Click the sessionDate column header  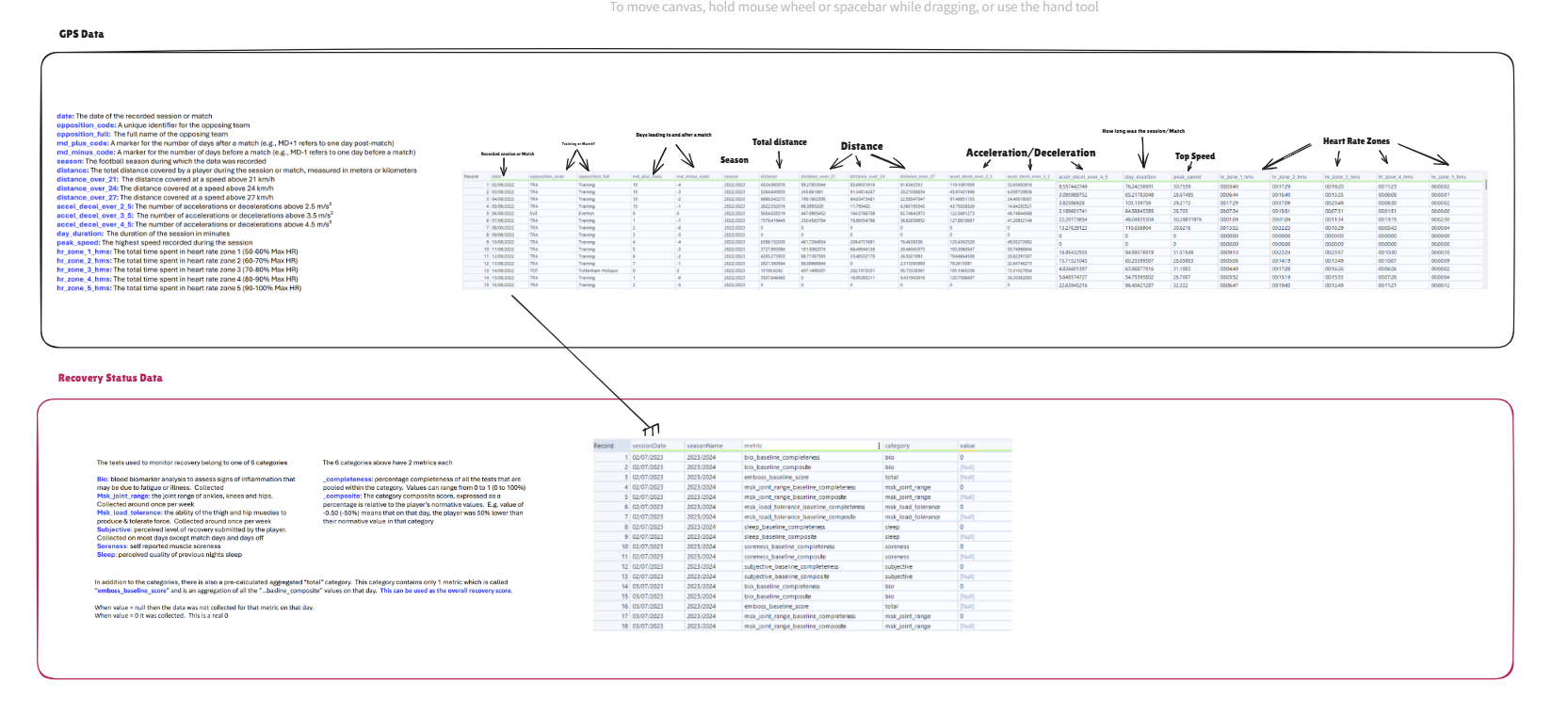coord(649,446)
